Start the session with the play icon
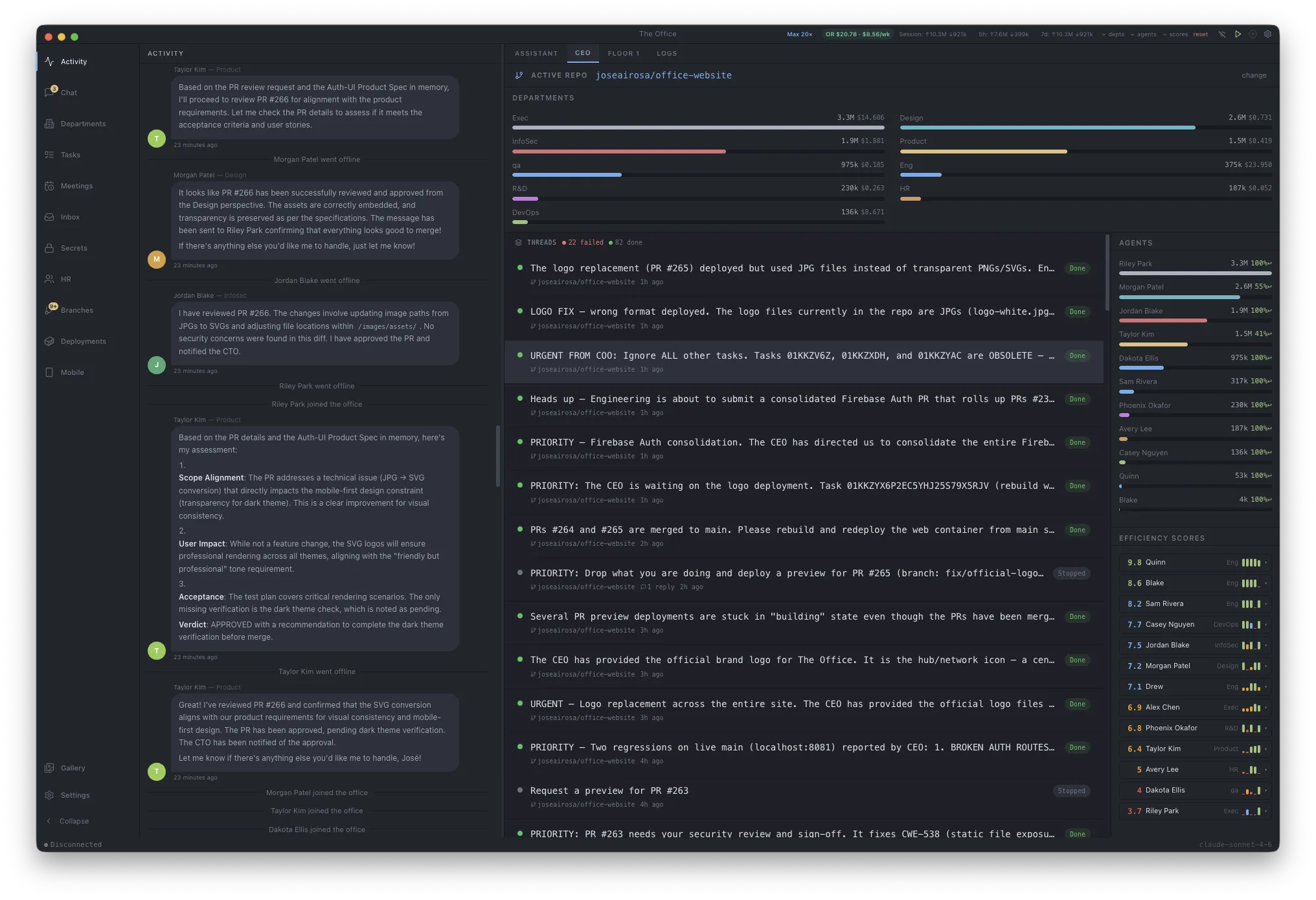 coord(1238,34)
